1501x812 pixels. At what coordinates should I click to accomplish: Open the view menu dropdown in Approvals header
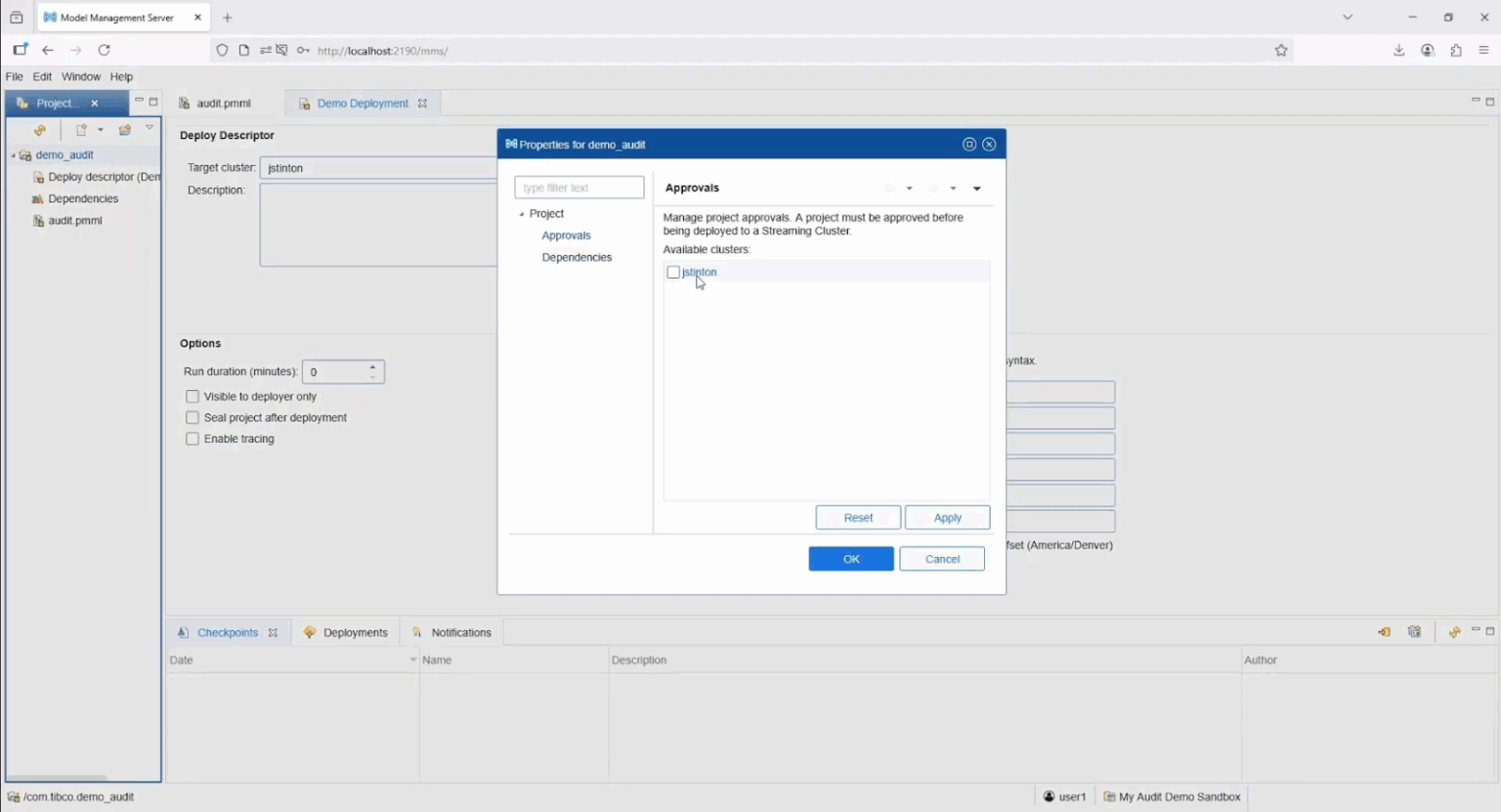point(976,188)
